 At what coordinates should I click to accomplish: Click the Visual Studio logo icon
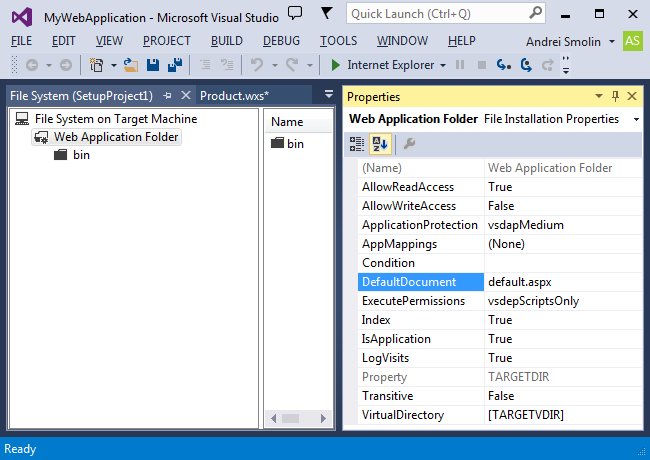22,17
